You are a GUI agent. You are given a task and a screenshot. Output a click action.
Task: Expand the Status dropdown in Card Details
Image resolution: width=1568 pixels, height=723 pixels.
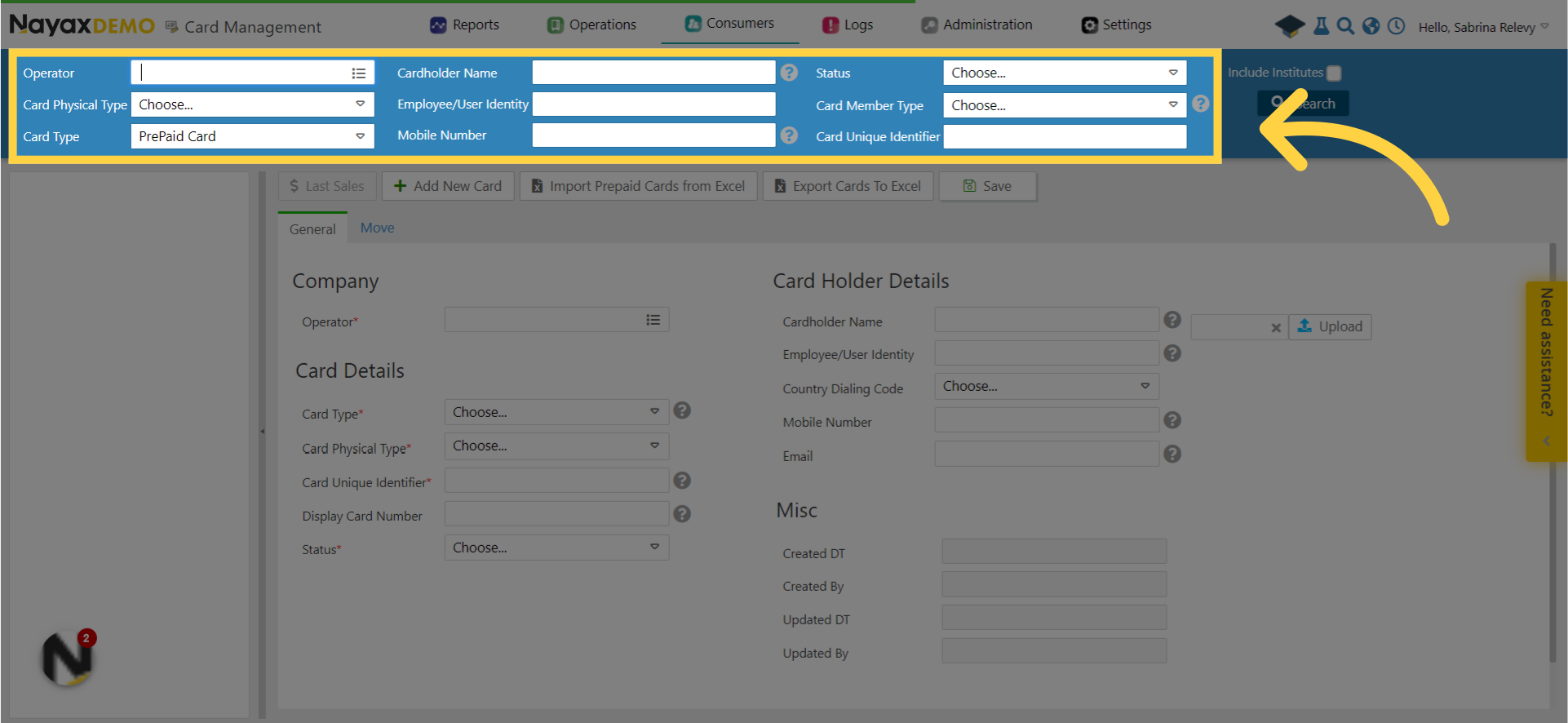[x=556, y=548]
